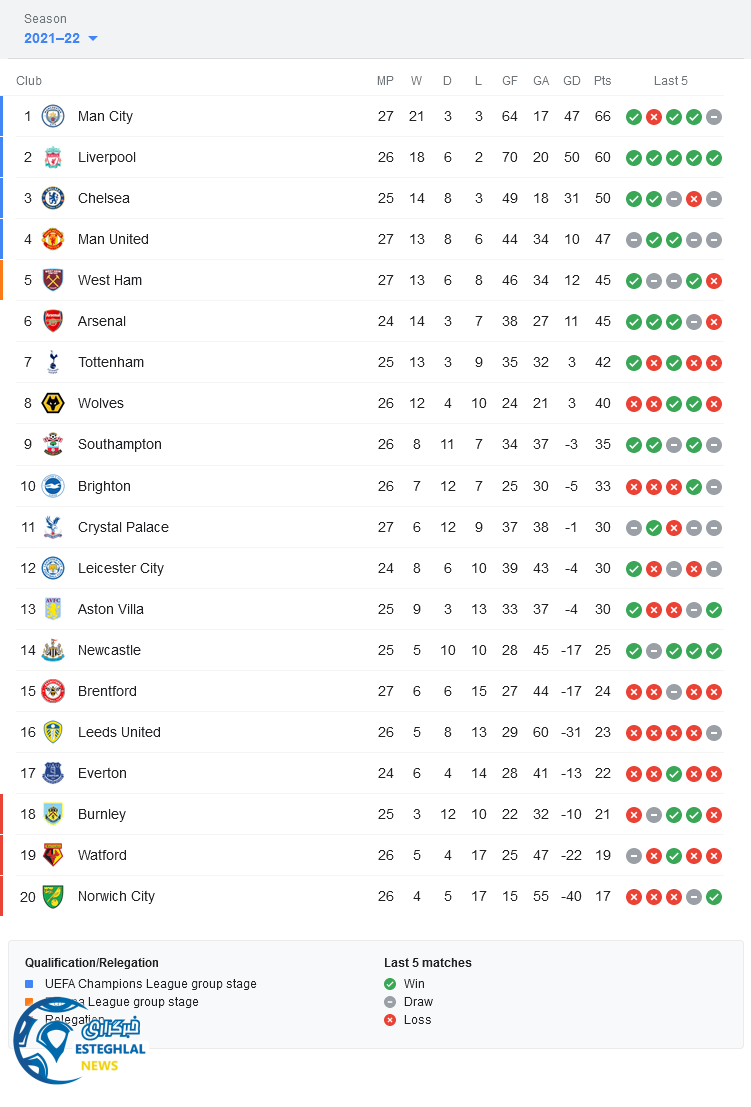
Task: Select the Newcastle team row name
Action: [109, 650]
